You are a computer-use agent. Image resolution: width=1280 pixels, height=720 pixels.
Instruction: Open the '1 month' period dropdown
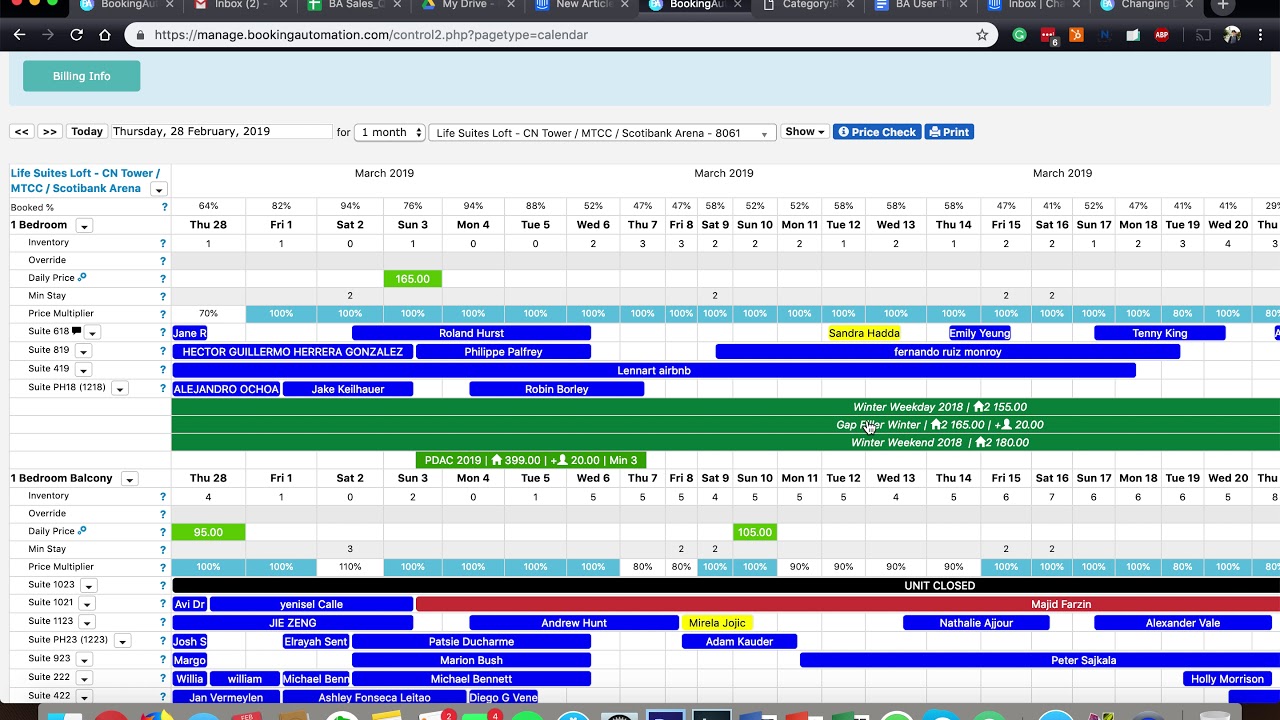391,132
